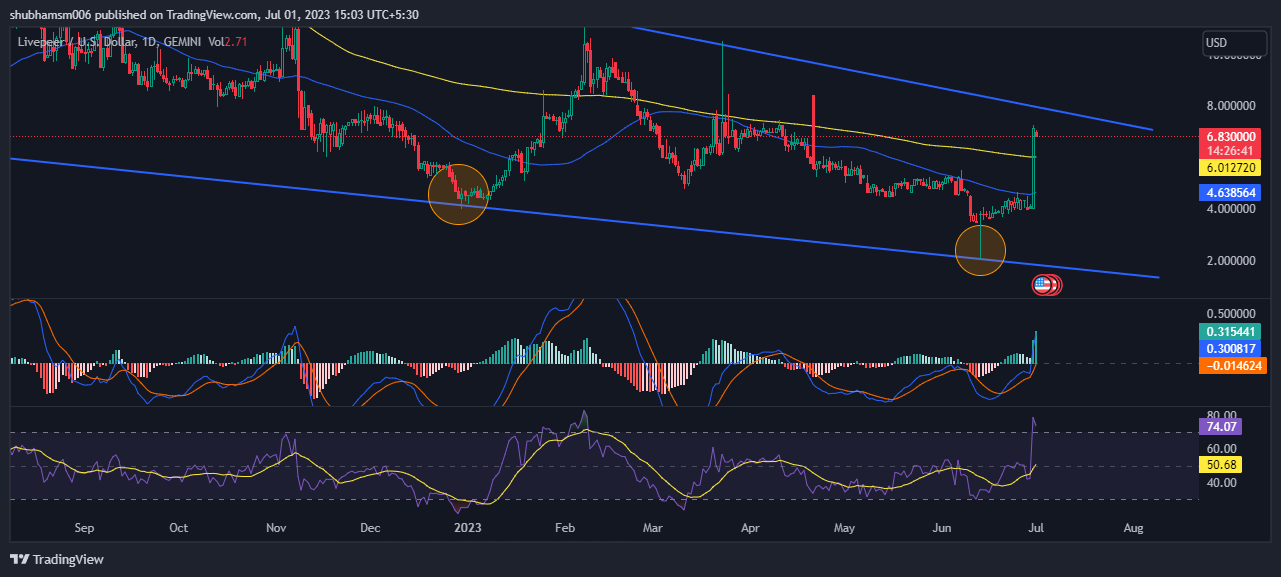Screen dimensions: 1281x577
Task: Click the Jun label on time axis
Action: (941, 526)
